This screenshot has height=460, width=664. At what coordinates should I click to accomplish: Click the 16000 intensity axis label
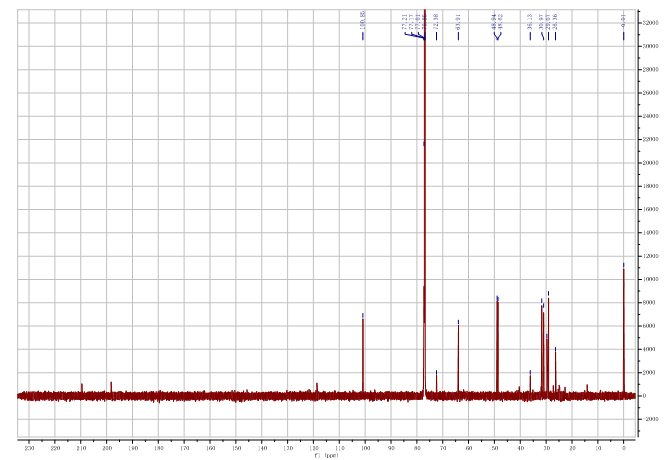pyautogui.click(x=650, y=209)
